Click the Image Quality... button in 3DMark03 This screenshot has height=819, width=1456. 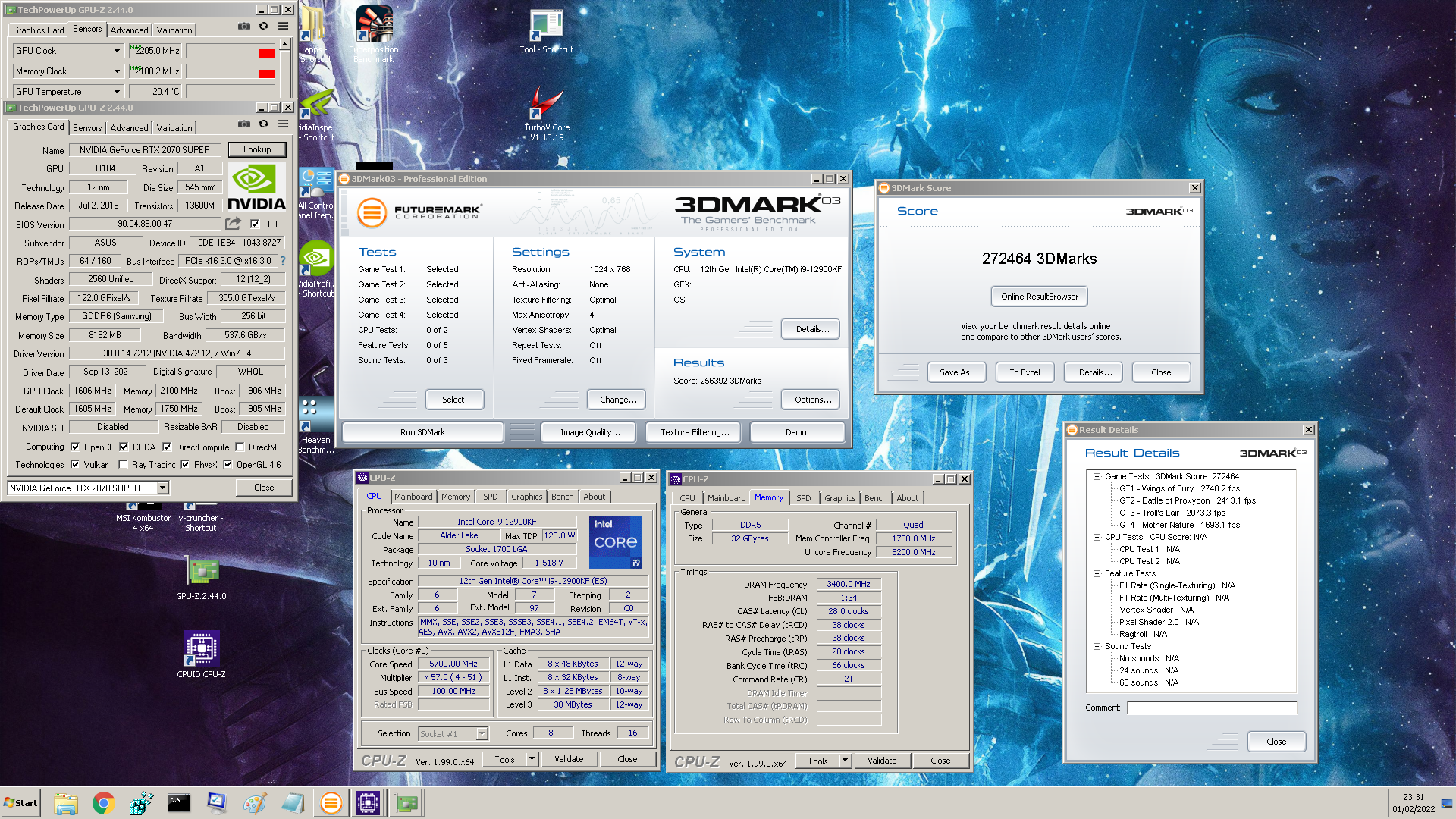590,432
